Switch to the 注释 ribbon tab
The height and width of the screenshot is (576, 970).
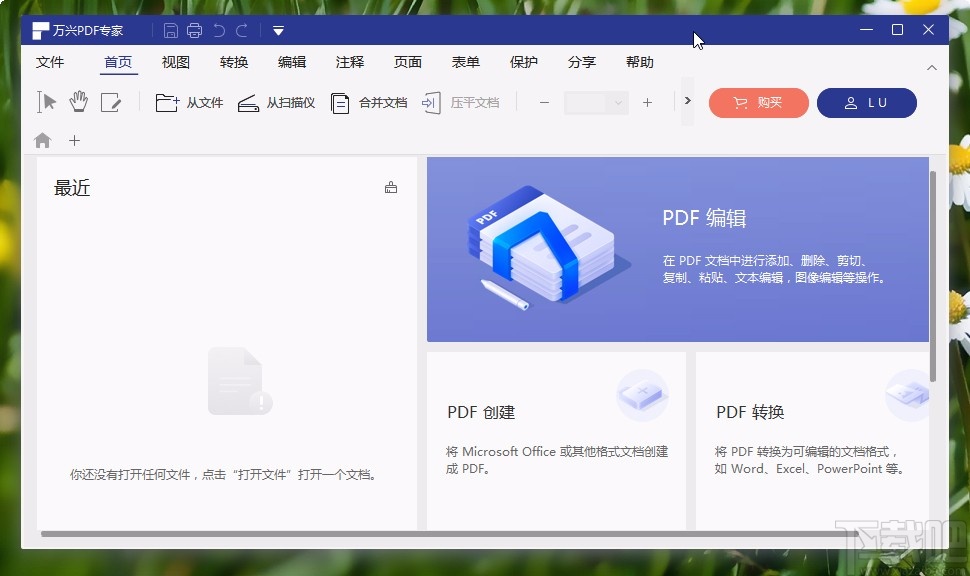pyautogui.click(x=349, y=62)
